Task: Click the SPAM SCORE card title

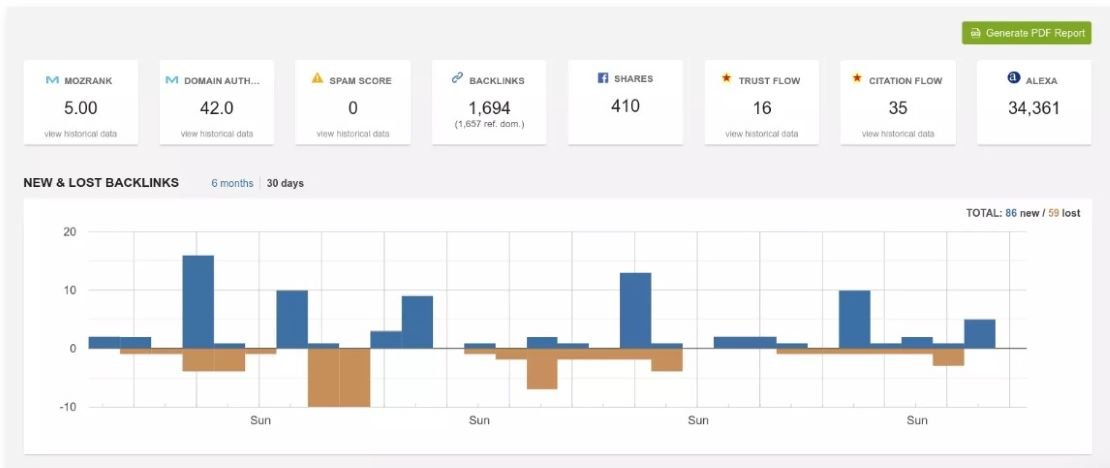Action: coord(360,81)
